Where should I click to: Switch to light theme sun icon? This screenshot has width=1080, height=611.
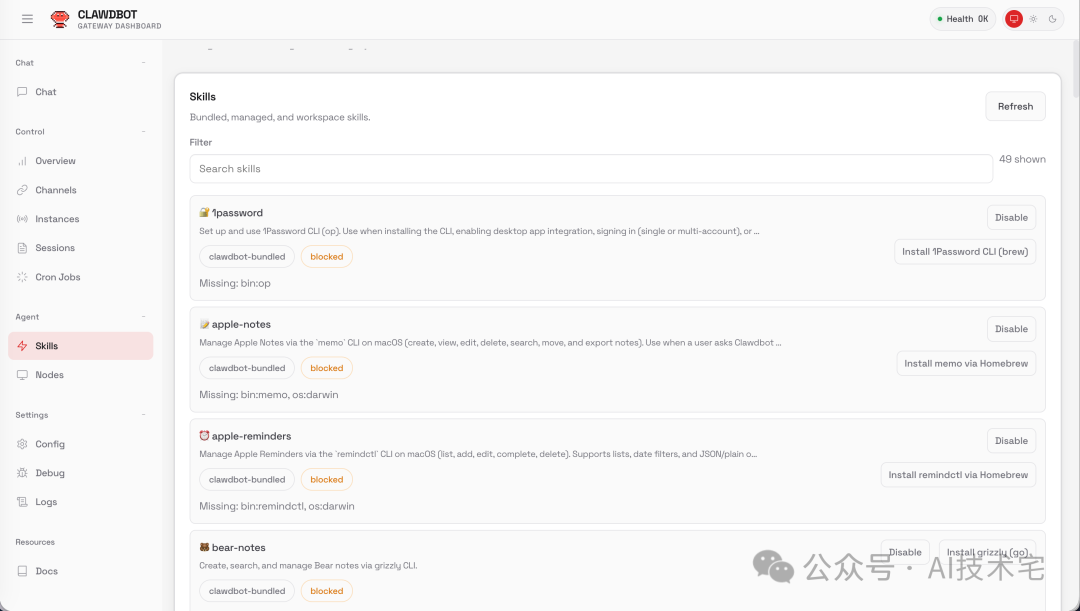[1033, 19]
